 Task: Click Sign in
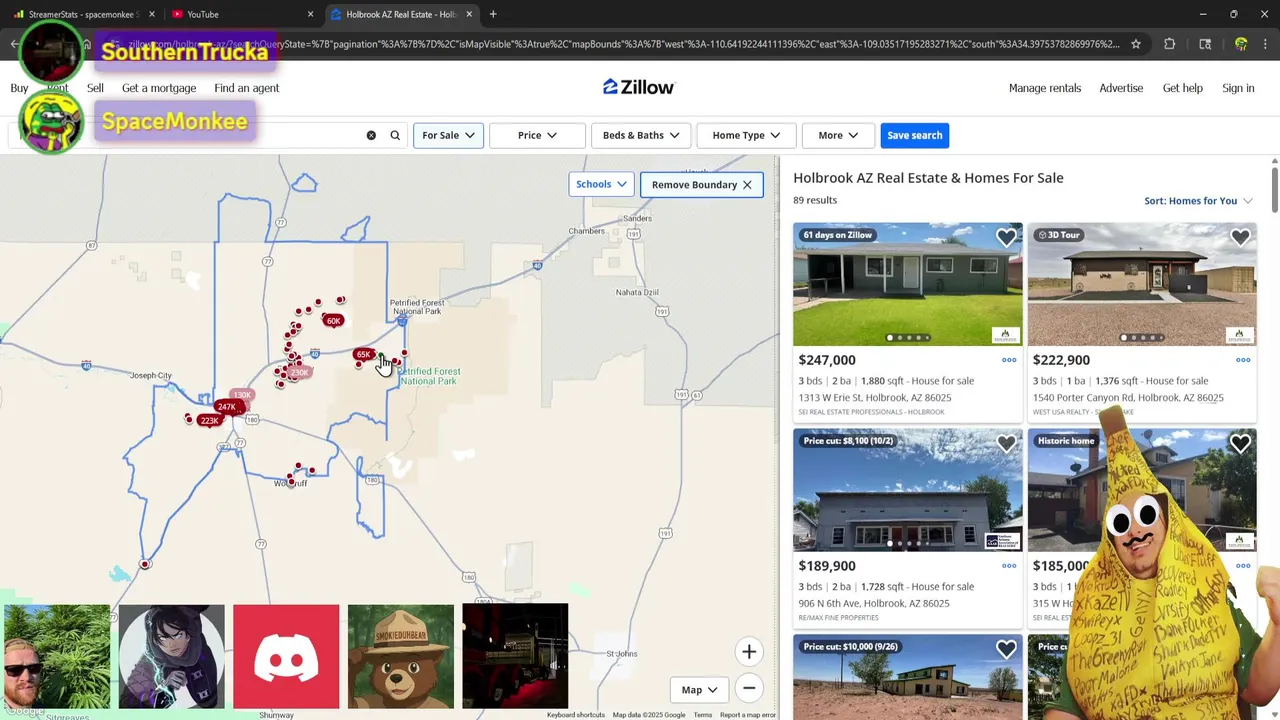click(x=1238, y=88)
